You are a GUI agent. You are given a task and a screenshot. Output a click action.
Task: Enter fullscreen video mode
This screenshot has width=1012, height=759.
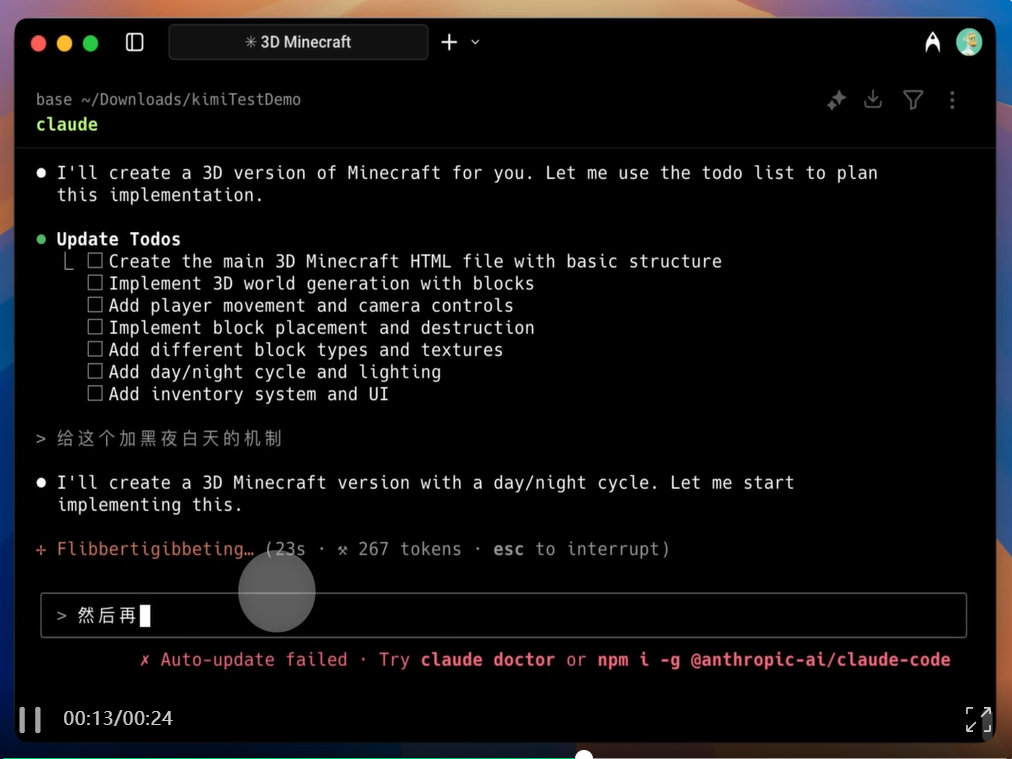(978, 719)
